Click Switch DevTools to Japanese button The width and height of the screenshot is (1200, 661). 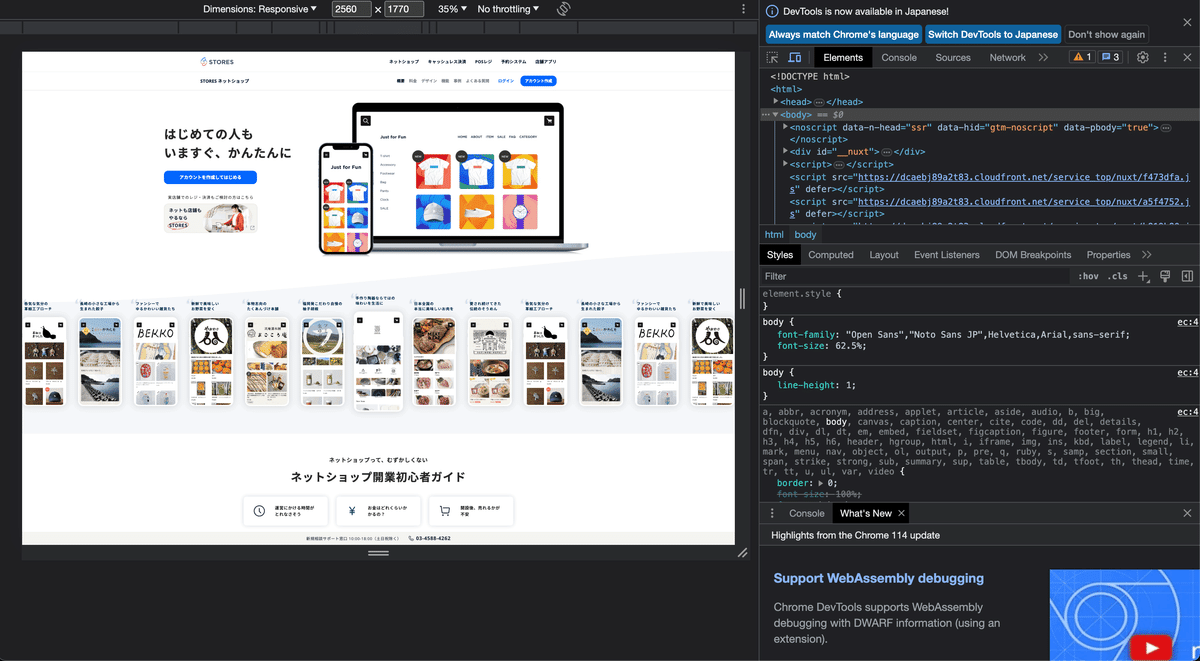(x=993, y=34)
